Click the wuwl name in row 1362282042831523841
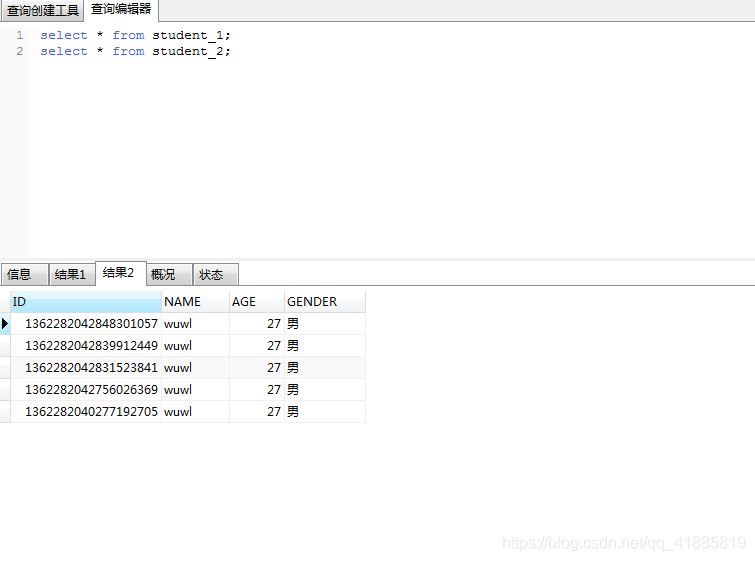The height and width of the screenshot is (561, 755). [195, 368]
